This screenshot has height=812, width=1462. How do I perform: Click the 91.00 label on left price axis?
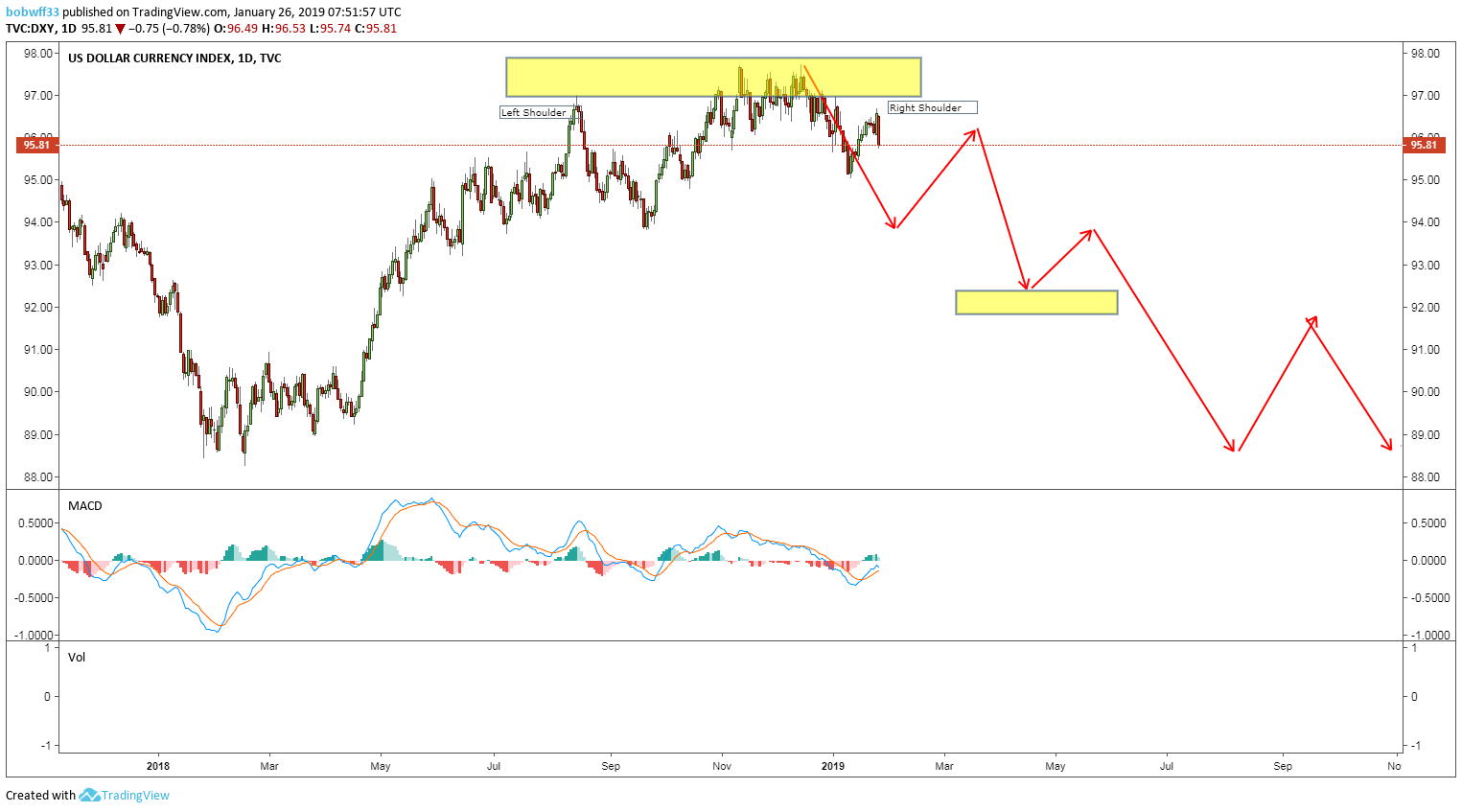coord(38,350)
